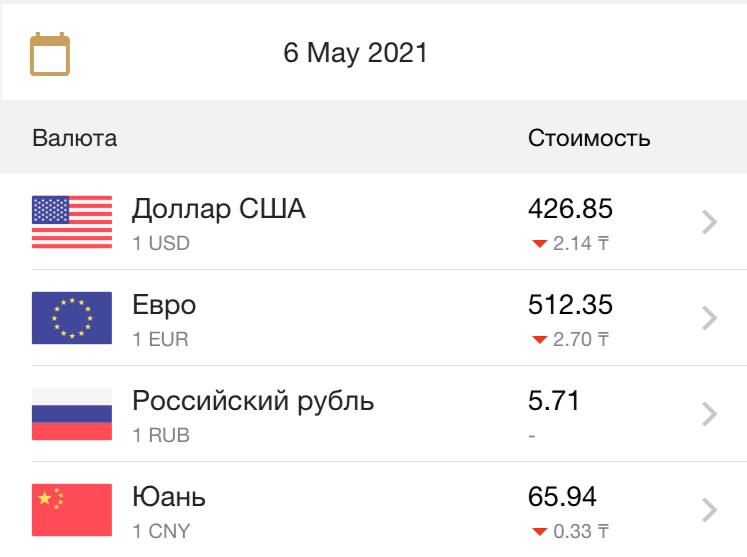Open the Российский рубль currency entry
This screenshot has width=747, height=557.
(374, 414)
